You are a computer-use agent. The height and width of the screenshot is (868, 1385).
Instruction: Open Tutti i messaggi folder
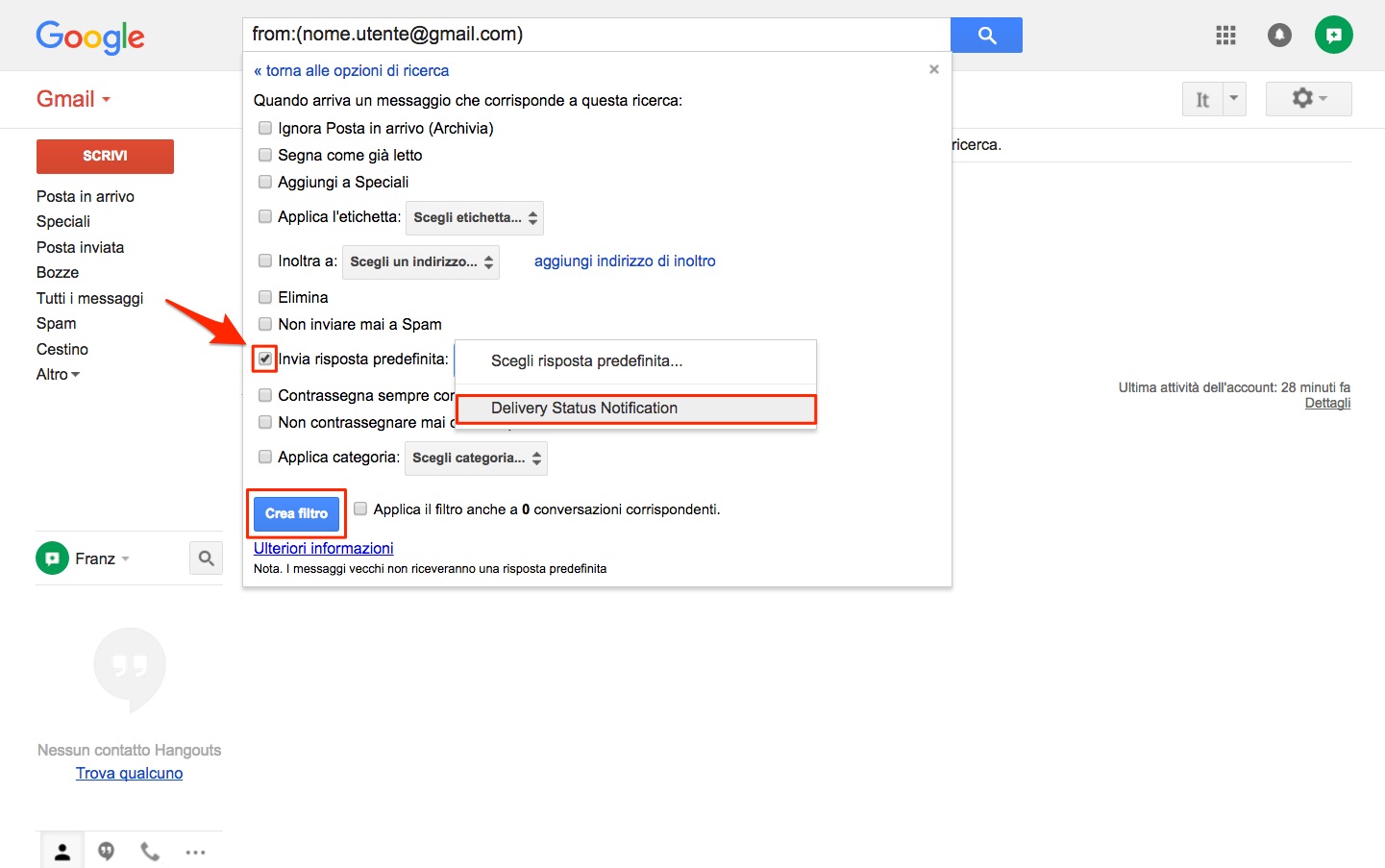(90, 298)
